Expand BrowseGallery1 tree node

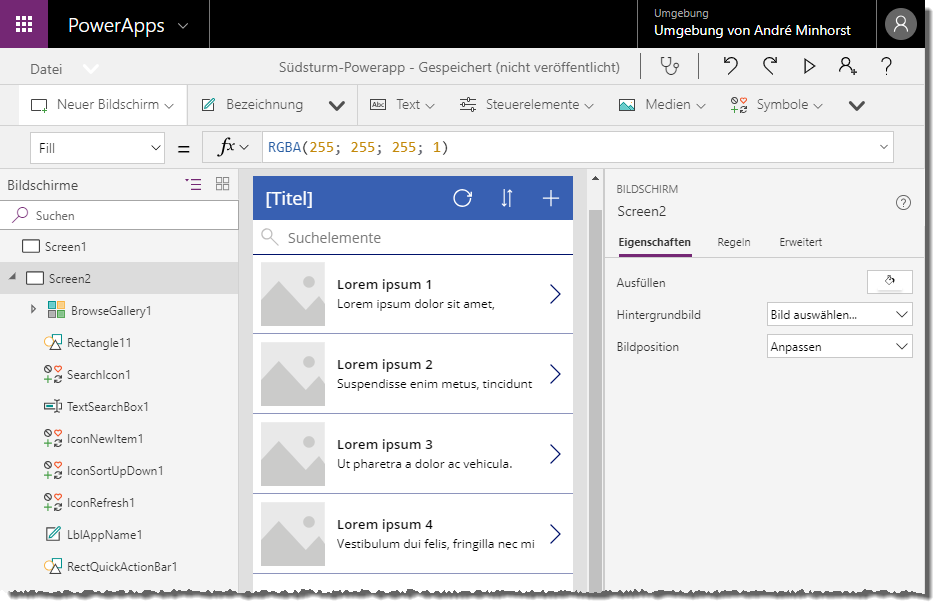point(33,310)
